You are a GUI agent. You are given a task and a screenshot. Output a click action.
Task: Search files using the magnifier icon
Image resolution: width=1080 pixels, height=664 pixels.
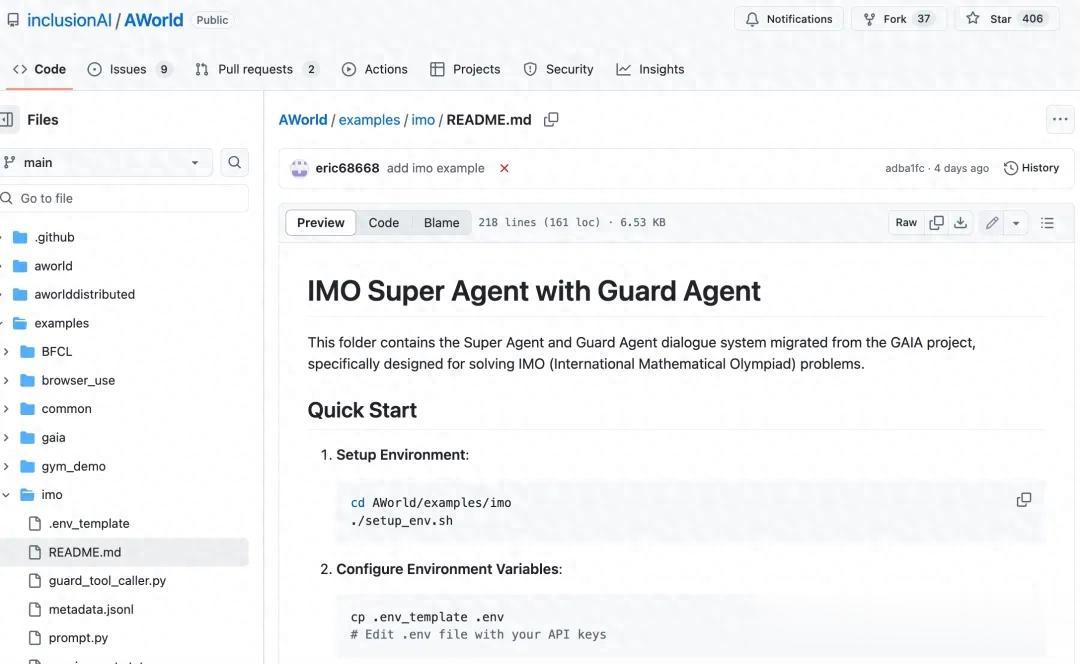234,162
